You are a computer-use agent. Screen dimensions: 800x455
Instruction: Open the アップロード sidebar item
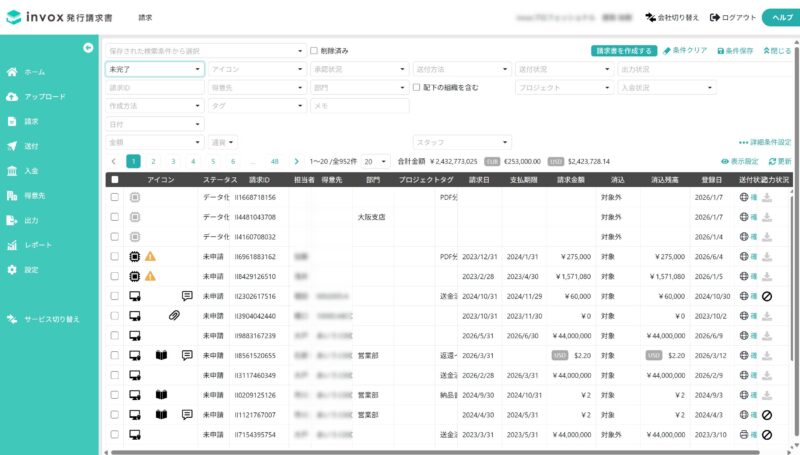[36, 96]
